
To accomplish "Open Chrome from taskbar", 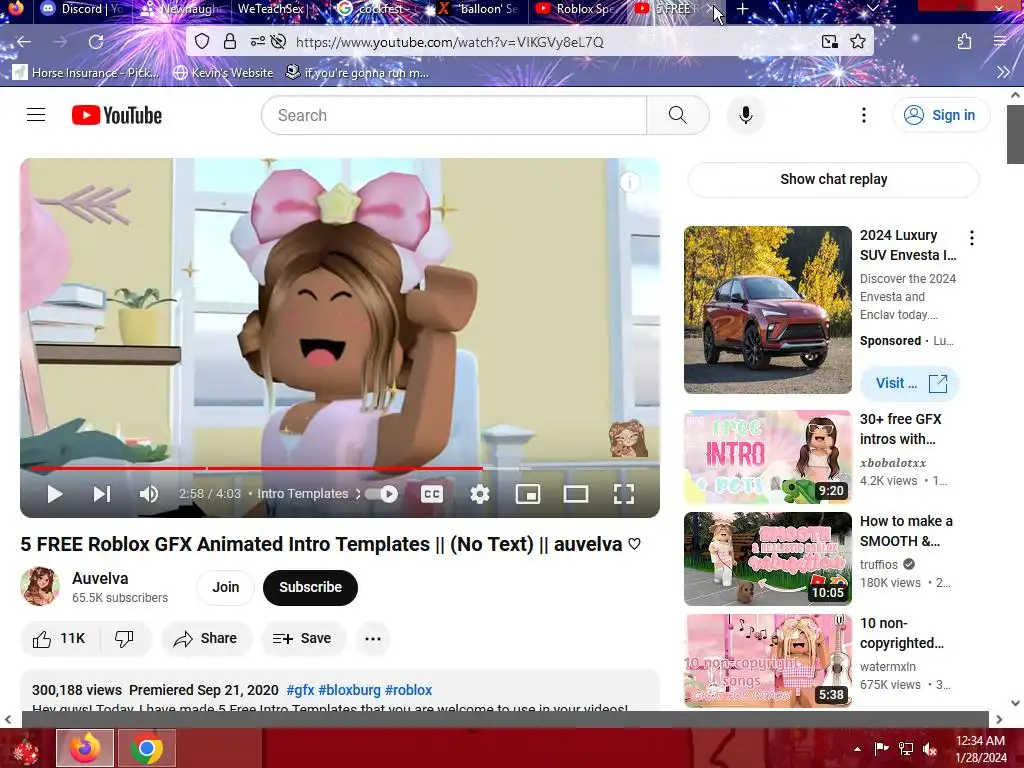I will pos(146,748).
